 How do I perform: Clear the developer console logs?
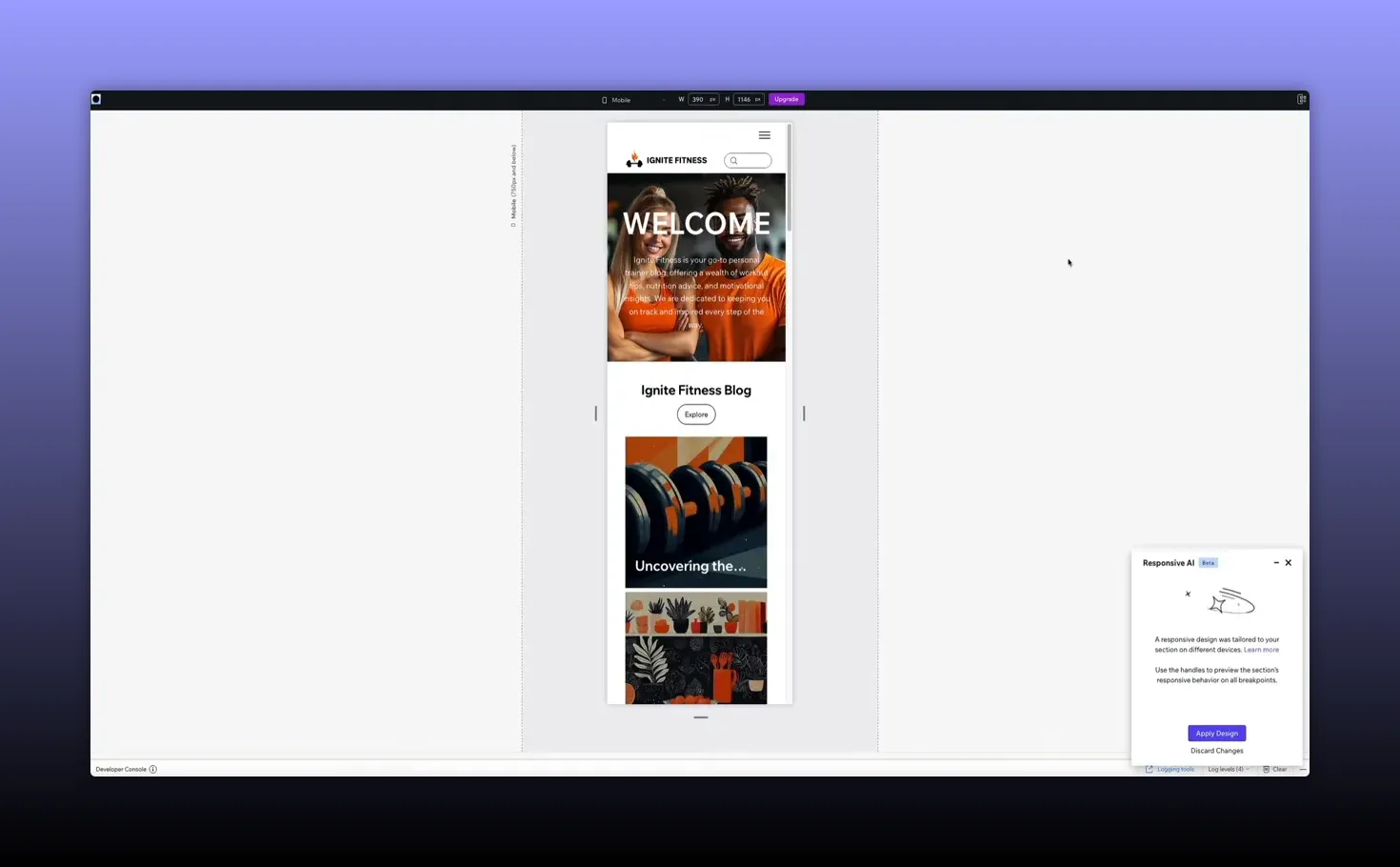[x=1275, y=769]
